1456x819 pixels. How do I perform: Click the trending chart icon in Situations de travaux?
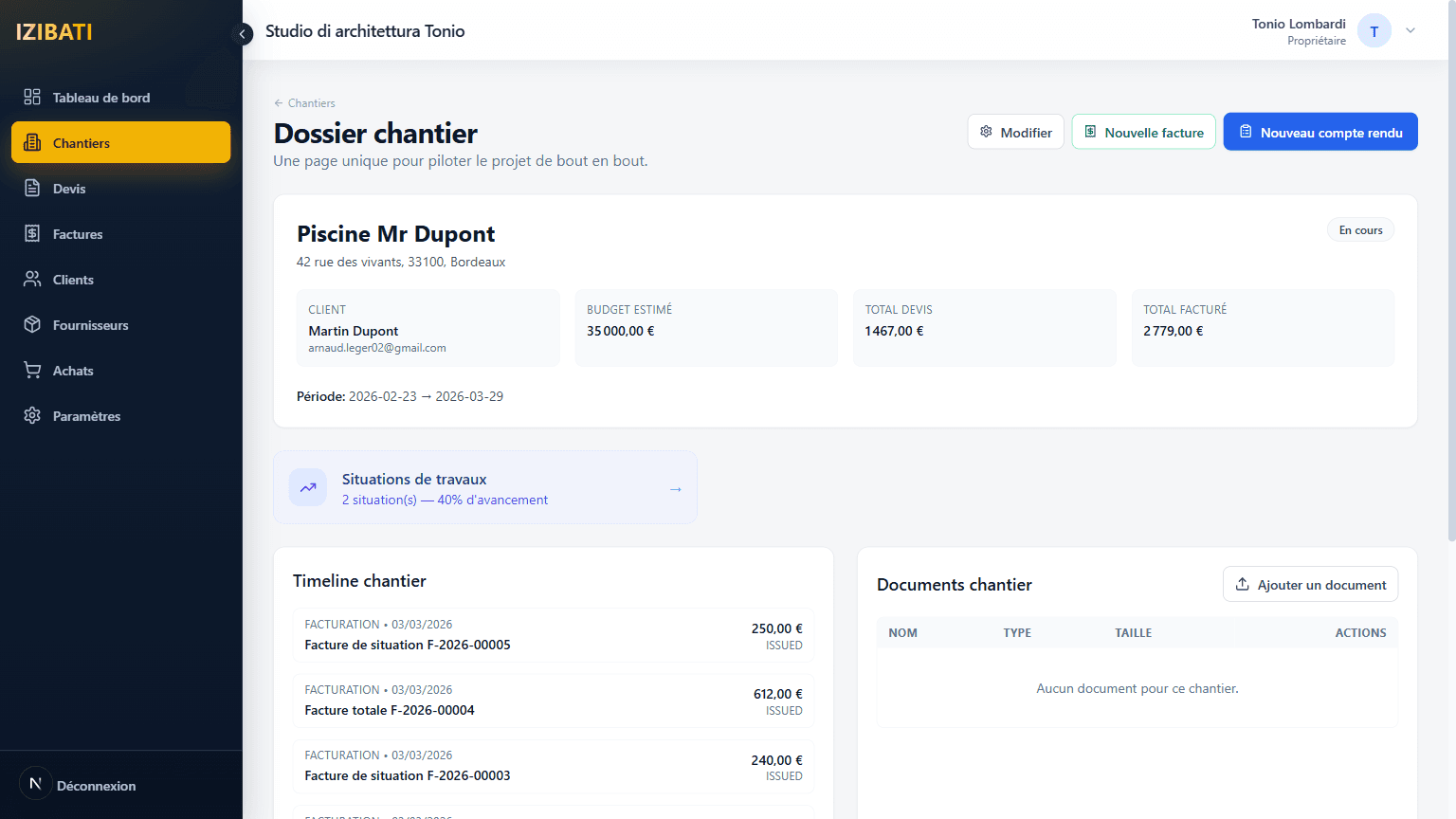(308, 487)
